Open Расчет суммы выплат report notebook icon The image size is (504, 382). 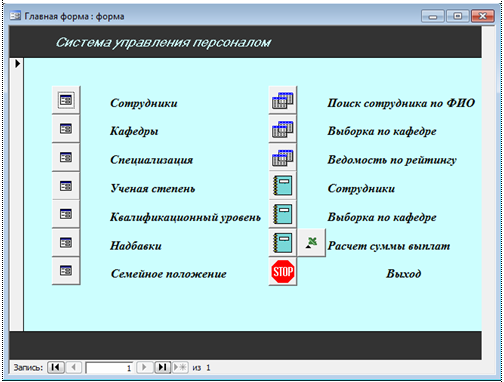(x=283, y=242)
